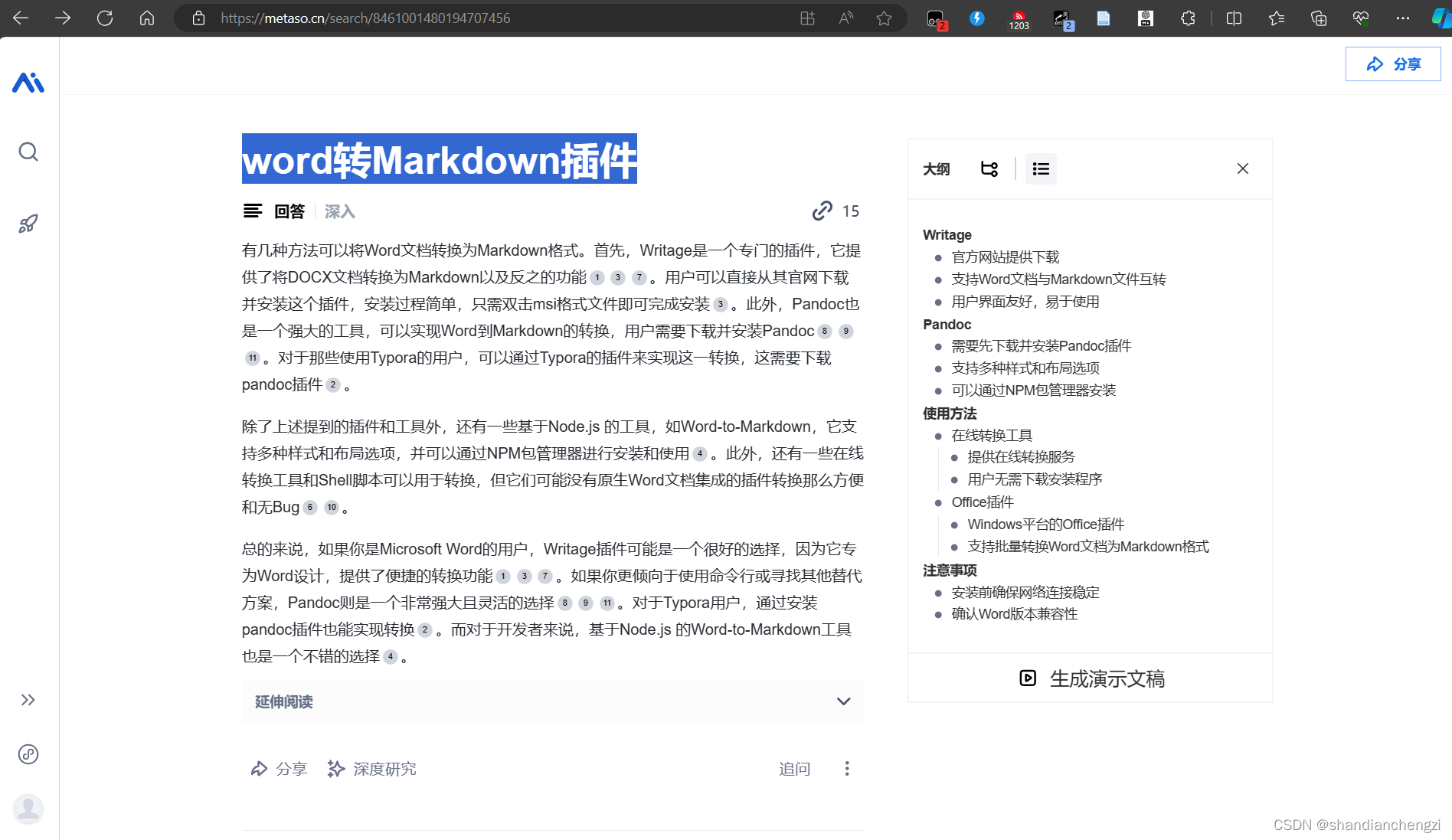This screenshot has height=840, width=1452.
Task: Reload the page with refresh icon
Action: click(x=105, y=18)
